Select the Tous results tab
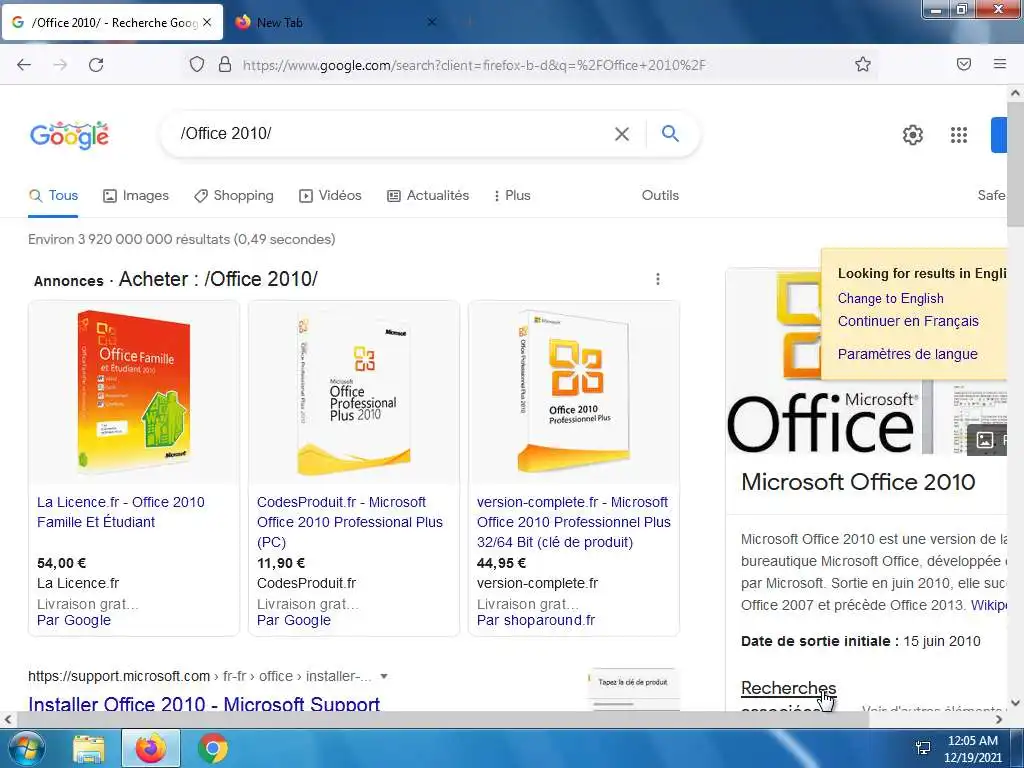This screenshot has height=768, width=1024. tap(54, 195)
